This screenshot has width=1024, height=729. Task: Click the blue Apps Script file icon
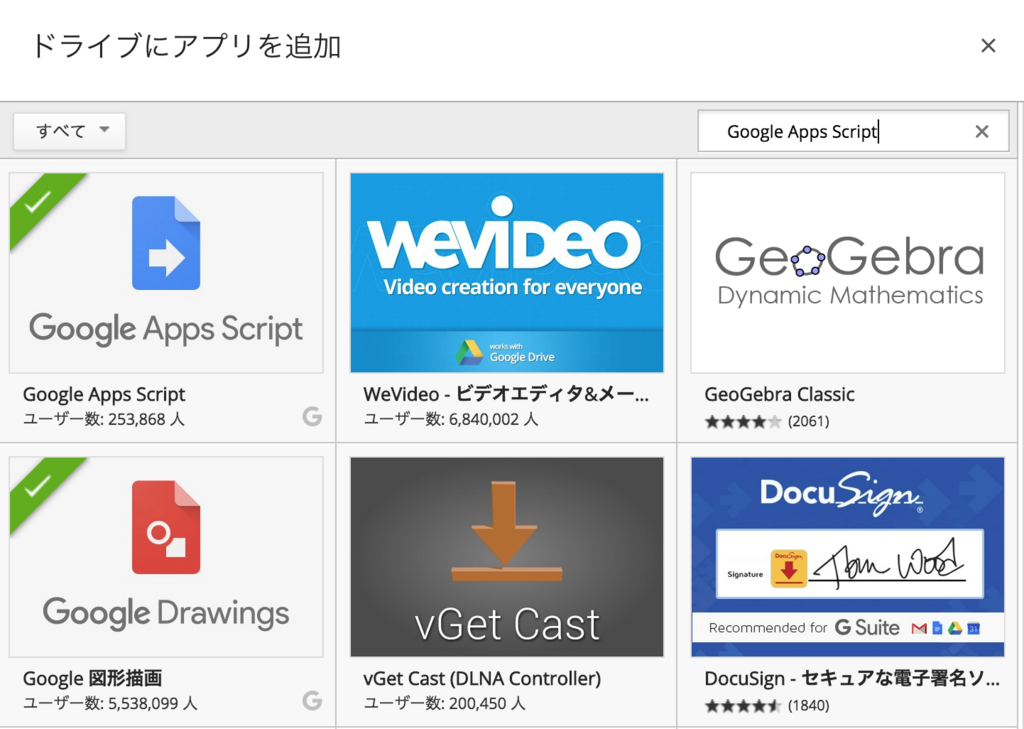[166, 243]
